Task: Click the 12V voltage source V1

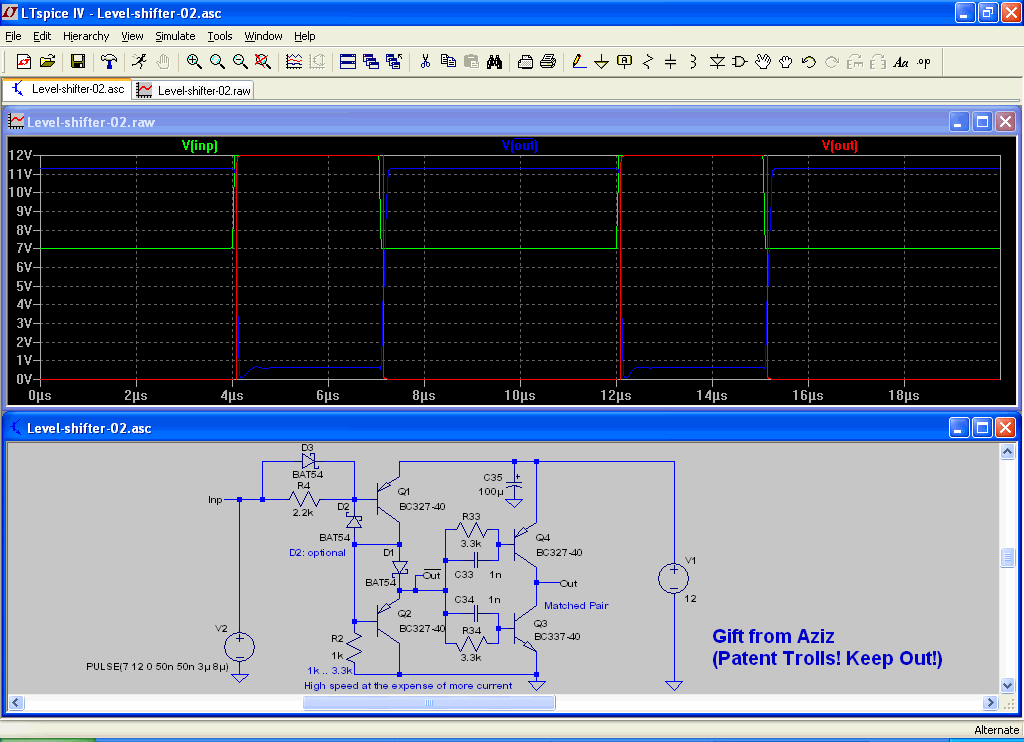Action: tap(673, 577)
